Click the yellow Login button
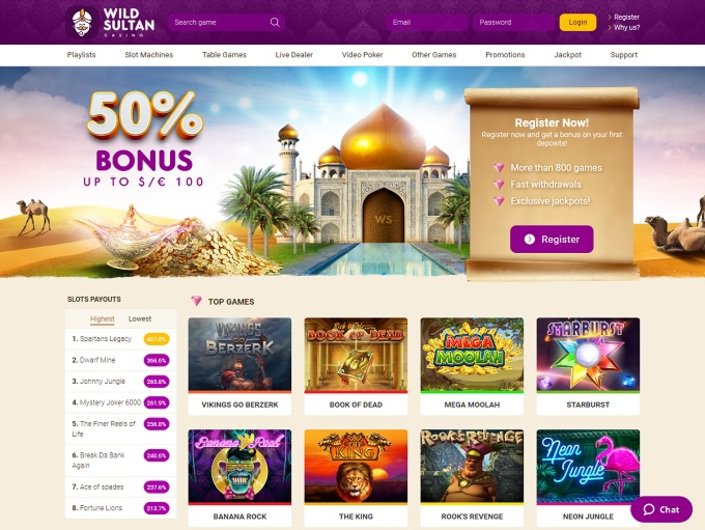The height and width of the screenshot is (530, 705). [578, 22]
